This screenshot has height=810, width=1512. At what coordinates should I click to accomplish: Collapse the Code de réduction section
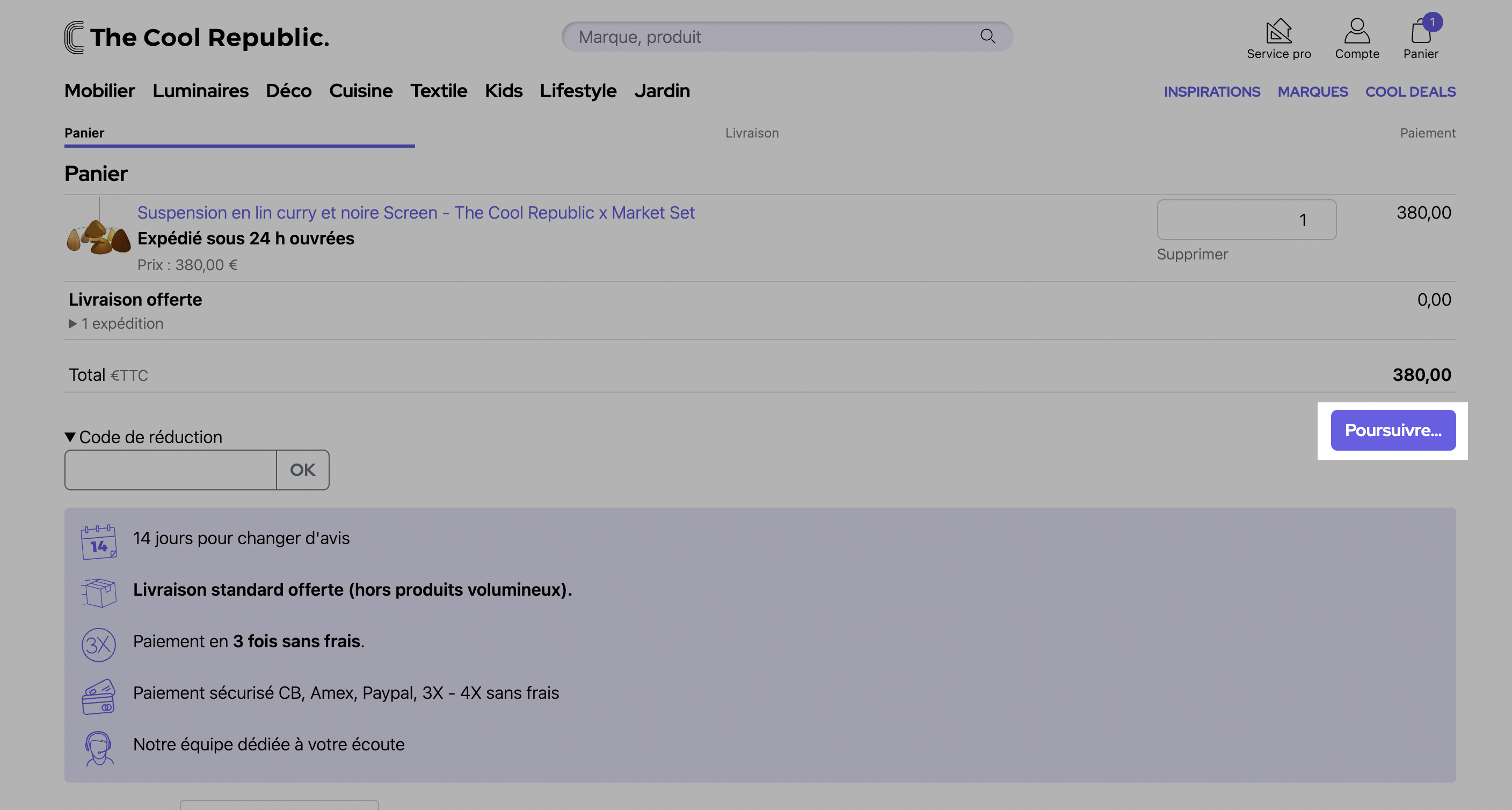click(x=143, y=437)
